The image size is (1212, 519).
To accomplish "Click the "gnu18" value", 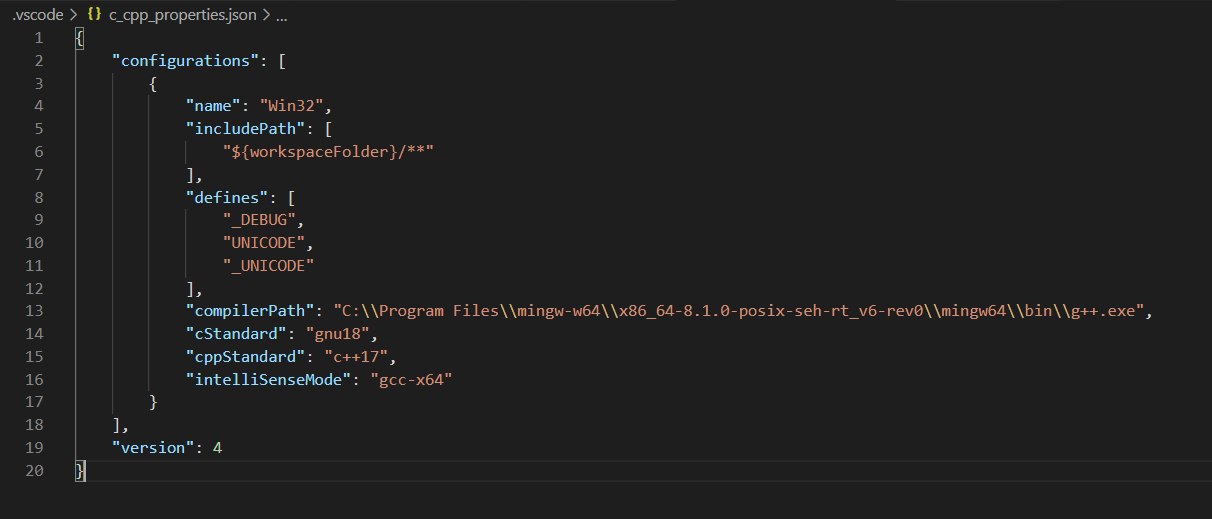I will pyautogui.click(x=338, y=335).
